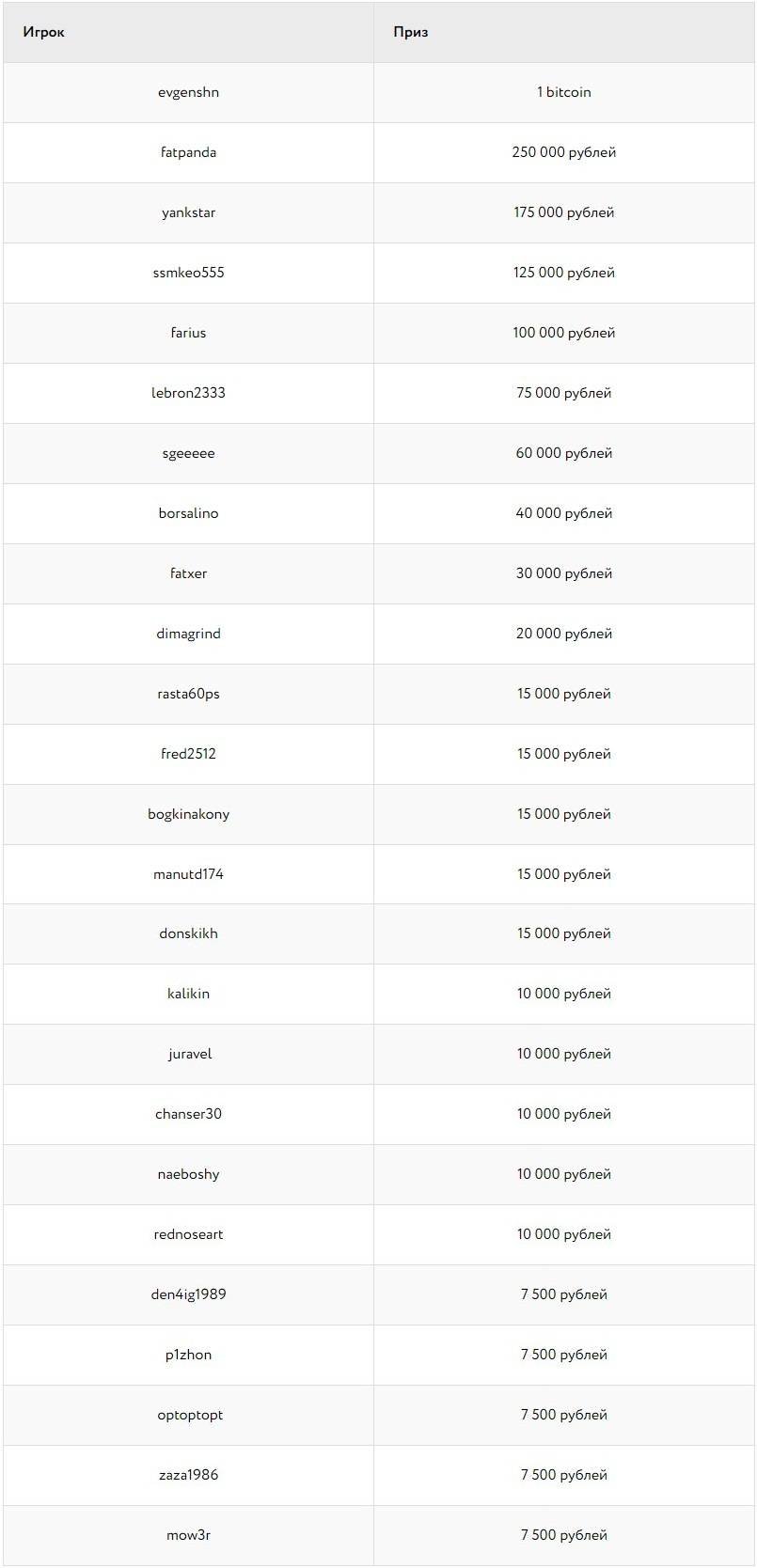The image size is (757, 1568).
Task: Click the Приз column header
Action: click(x=411, y=32)
